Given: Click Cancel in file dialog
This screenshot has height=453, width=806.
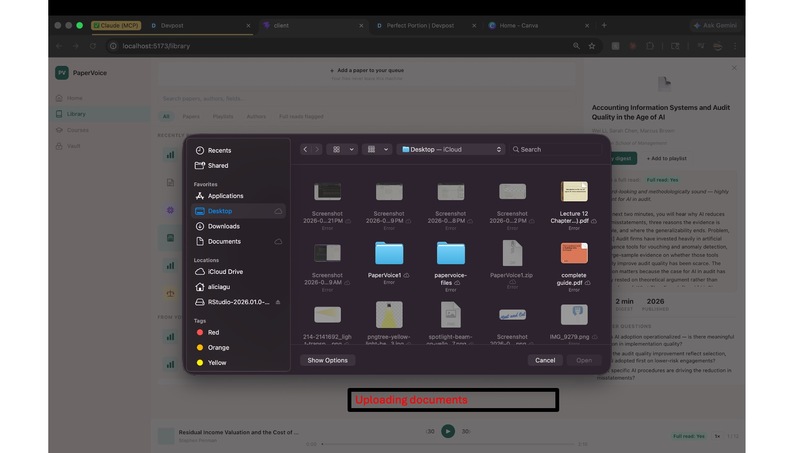Looking at the screenshot, I should (545, 360).
